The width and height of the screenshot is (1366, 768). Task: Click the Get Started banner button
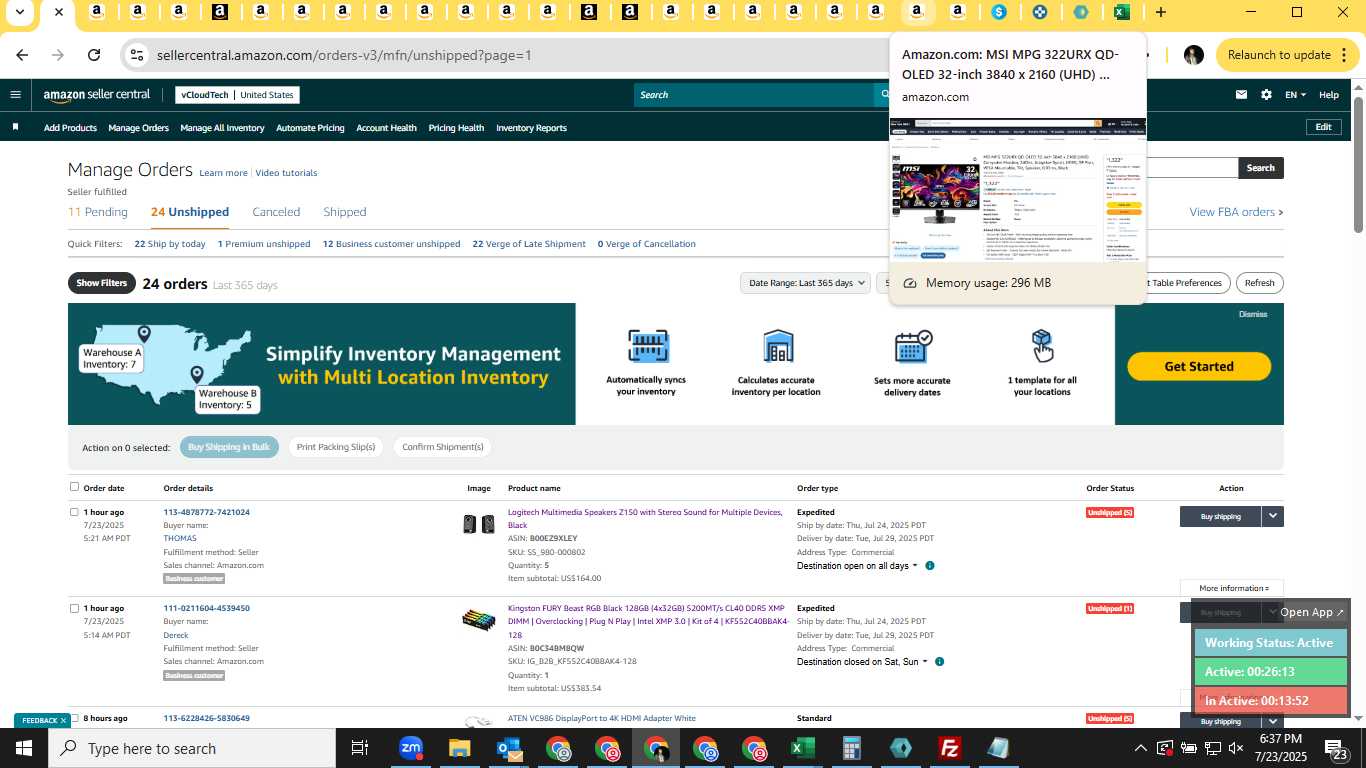point(1199,366)
